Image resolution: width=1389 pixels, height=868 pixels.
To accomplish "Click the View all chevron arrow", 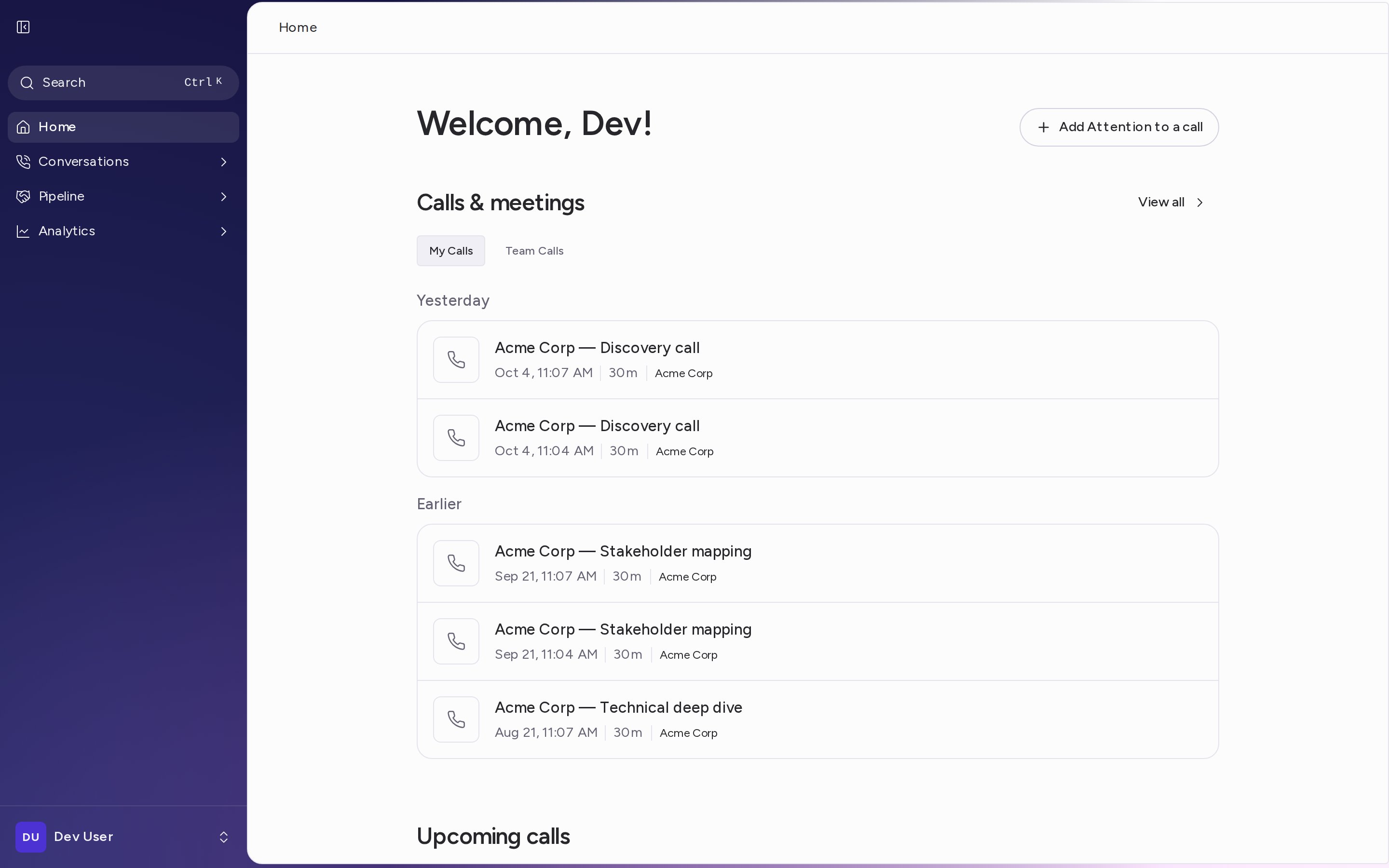I will click(1199, 202).
